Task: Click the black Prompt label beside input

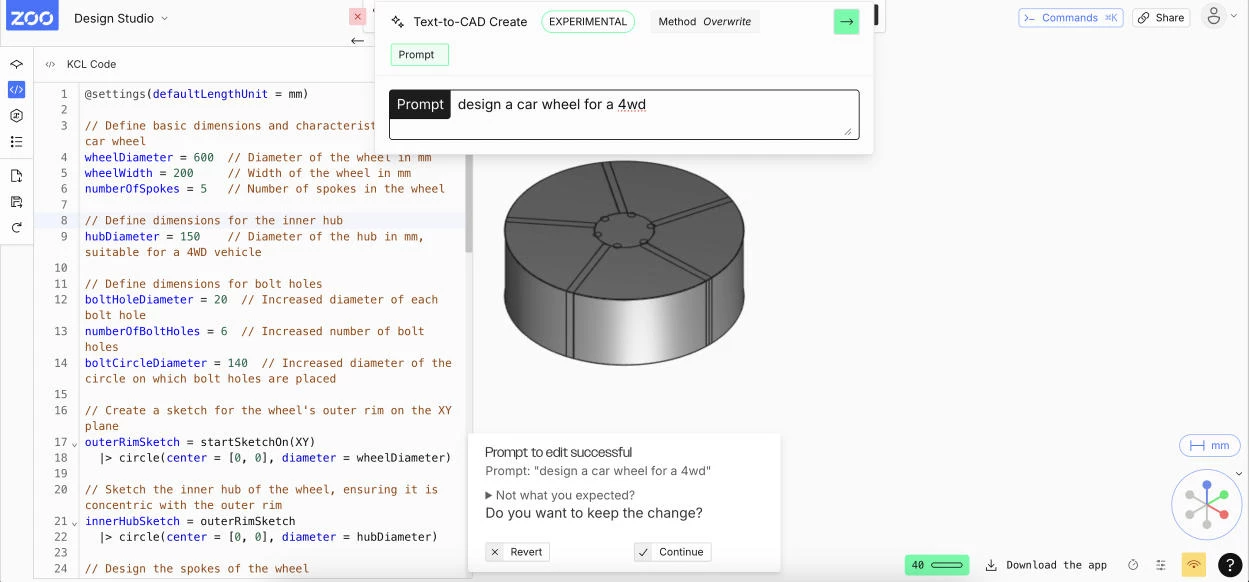Action: coord(420,104)
